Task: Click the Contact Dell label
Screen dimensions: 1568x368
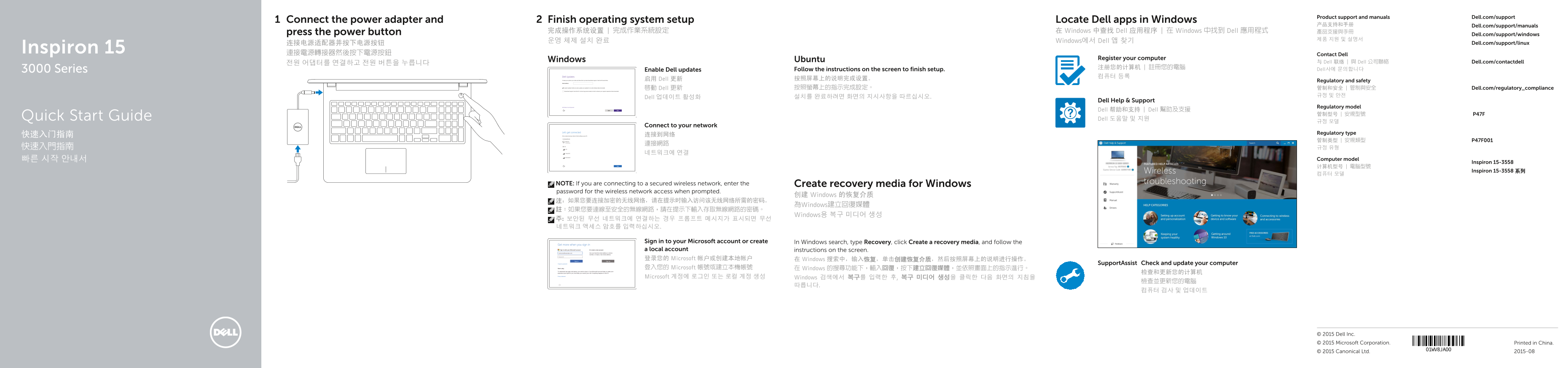Action: pyautogui.click(x=1332, y=54)
